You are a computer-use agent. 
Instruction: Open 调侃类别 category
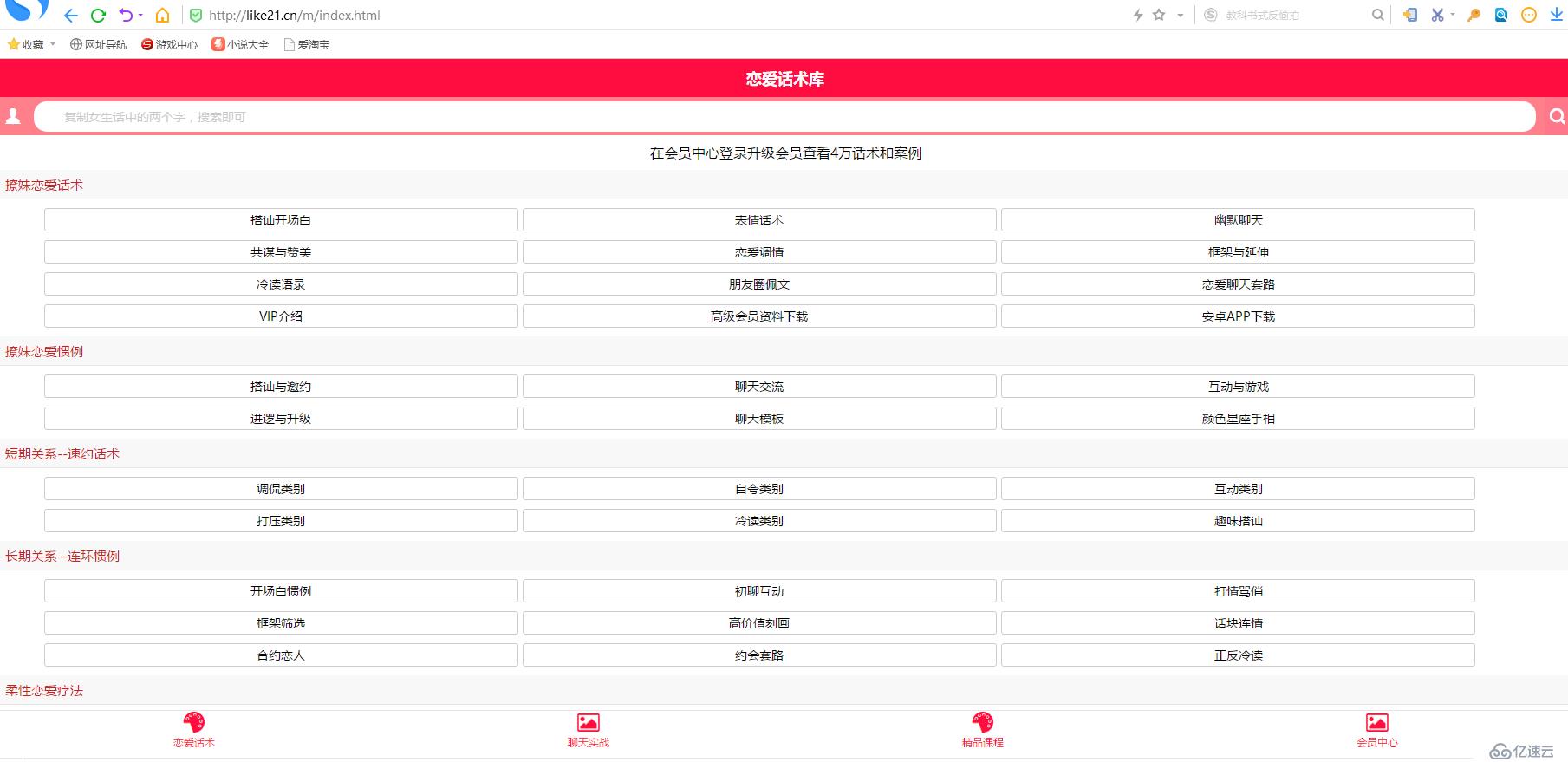coord(281,489)
